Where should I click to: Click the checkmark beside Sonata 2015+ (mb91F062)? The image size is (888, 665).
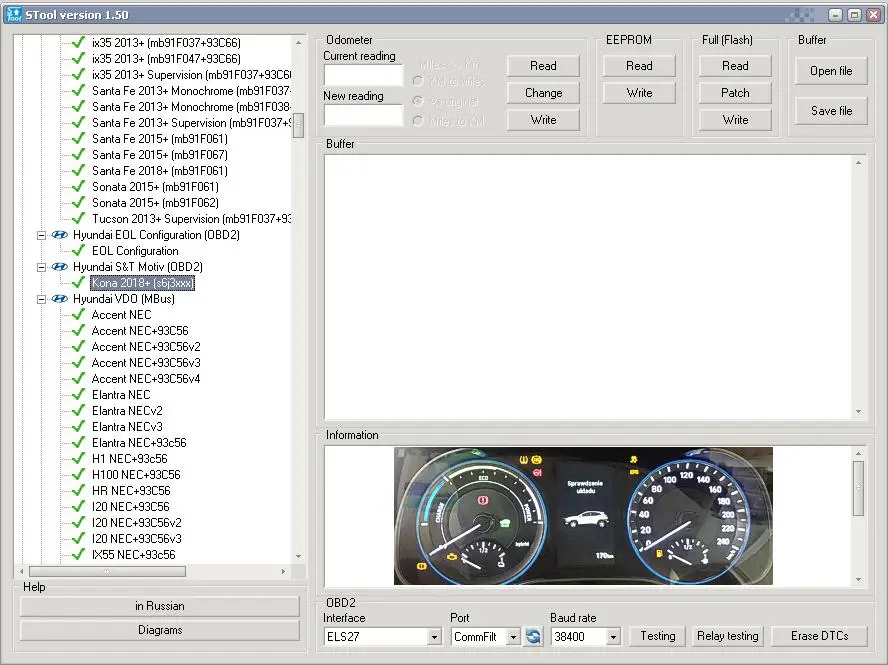pyautogui.click(x=79, y=202)
